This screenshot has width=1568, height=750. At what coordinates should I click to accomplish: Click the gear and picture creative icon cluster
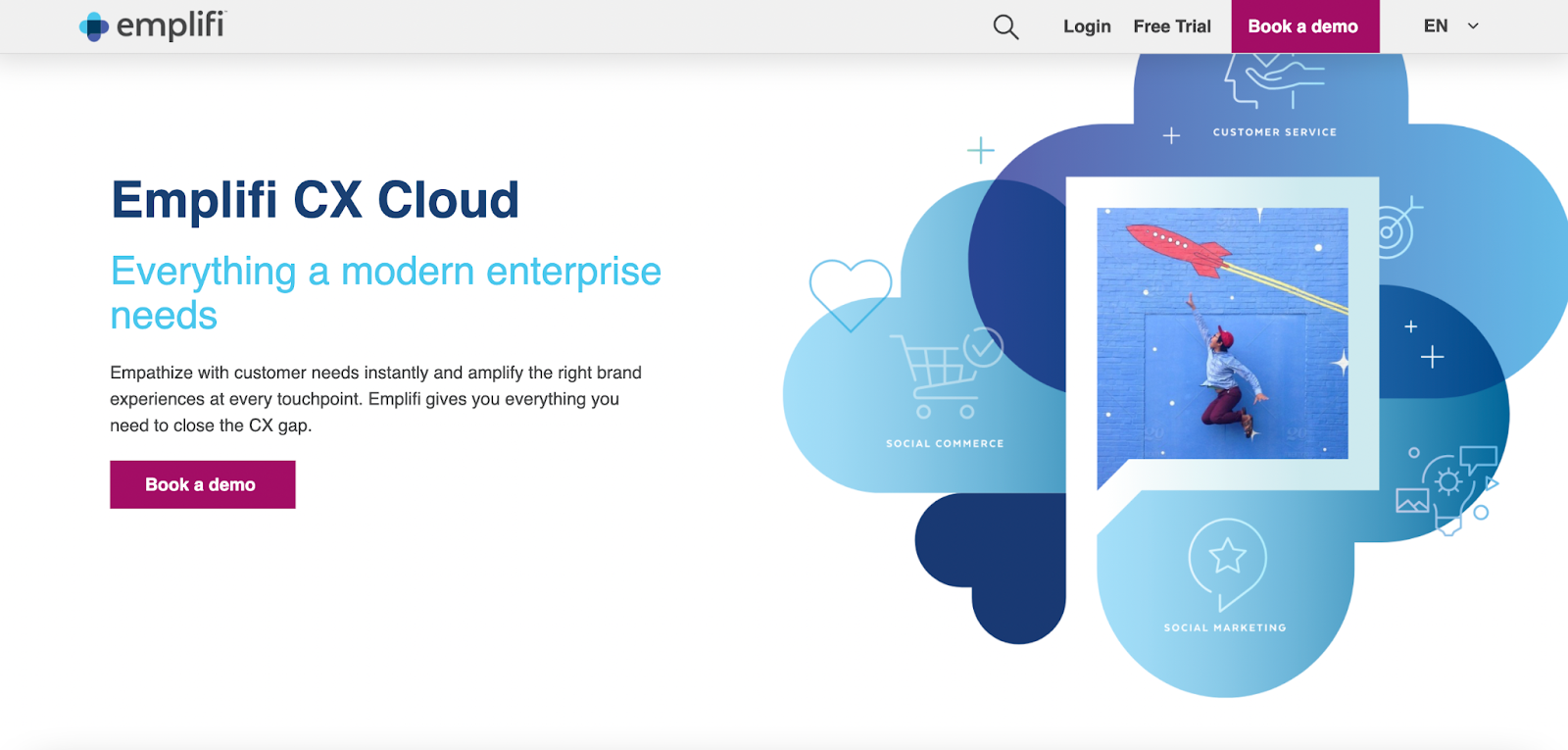pos(1447,489)
